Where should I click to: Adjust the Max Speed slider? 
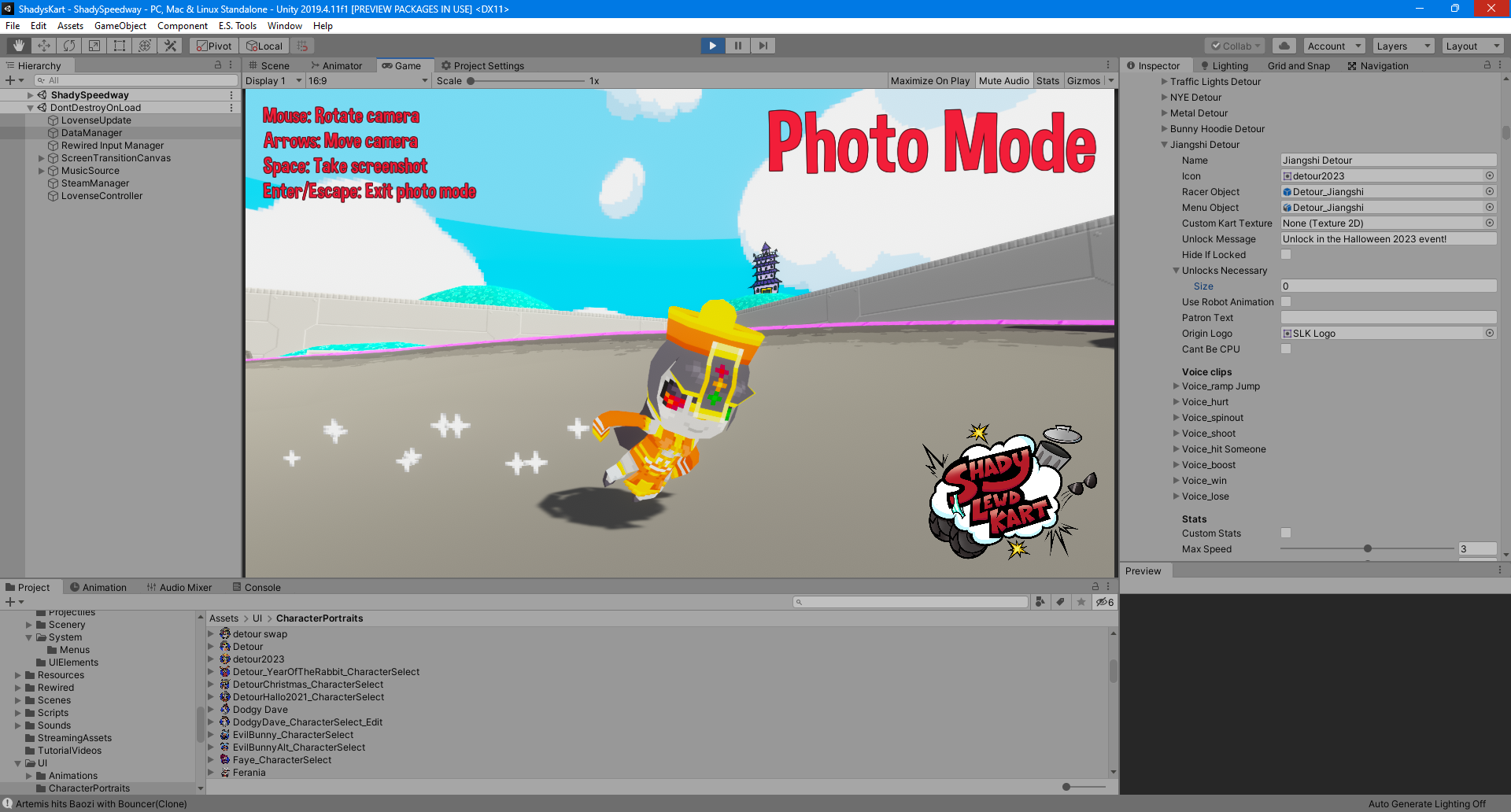1367,548
